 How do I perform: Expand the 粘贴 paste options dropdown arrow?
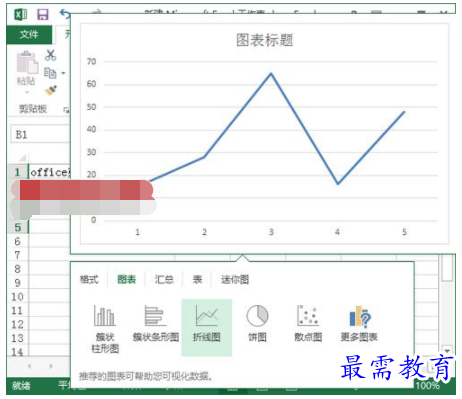(27, 92)
